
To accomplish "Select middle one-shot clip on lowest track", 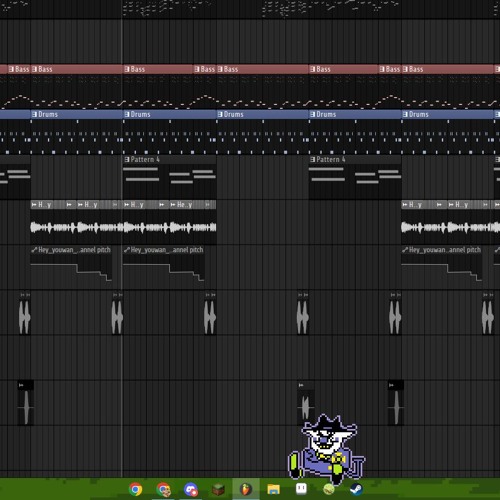I will click(305, 403).
